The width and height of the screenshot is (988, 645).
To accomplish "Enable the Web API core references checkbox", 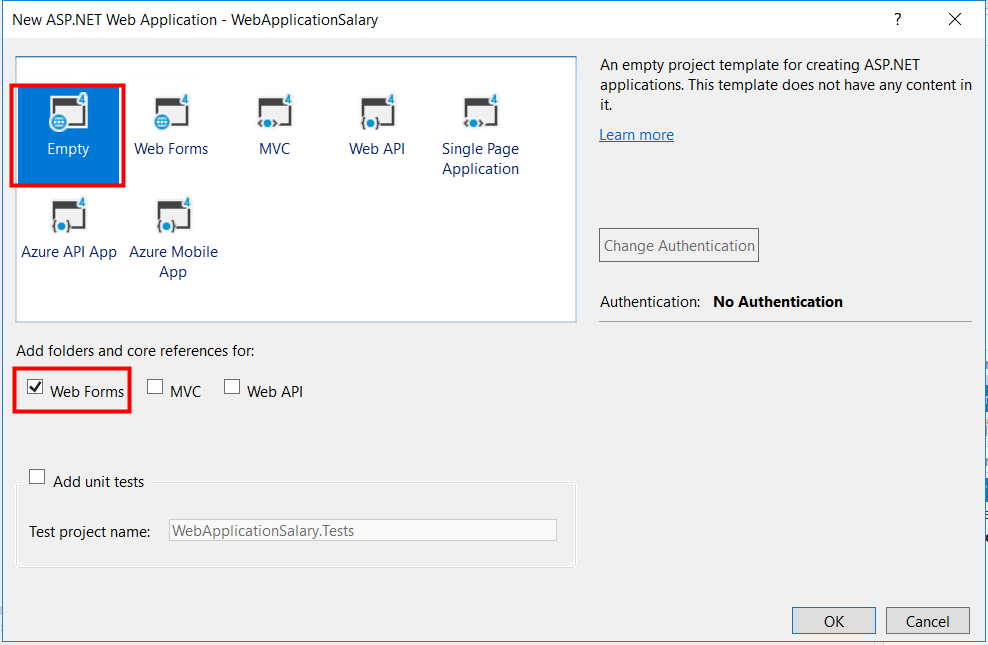I will coord(232,387).
